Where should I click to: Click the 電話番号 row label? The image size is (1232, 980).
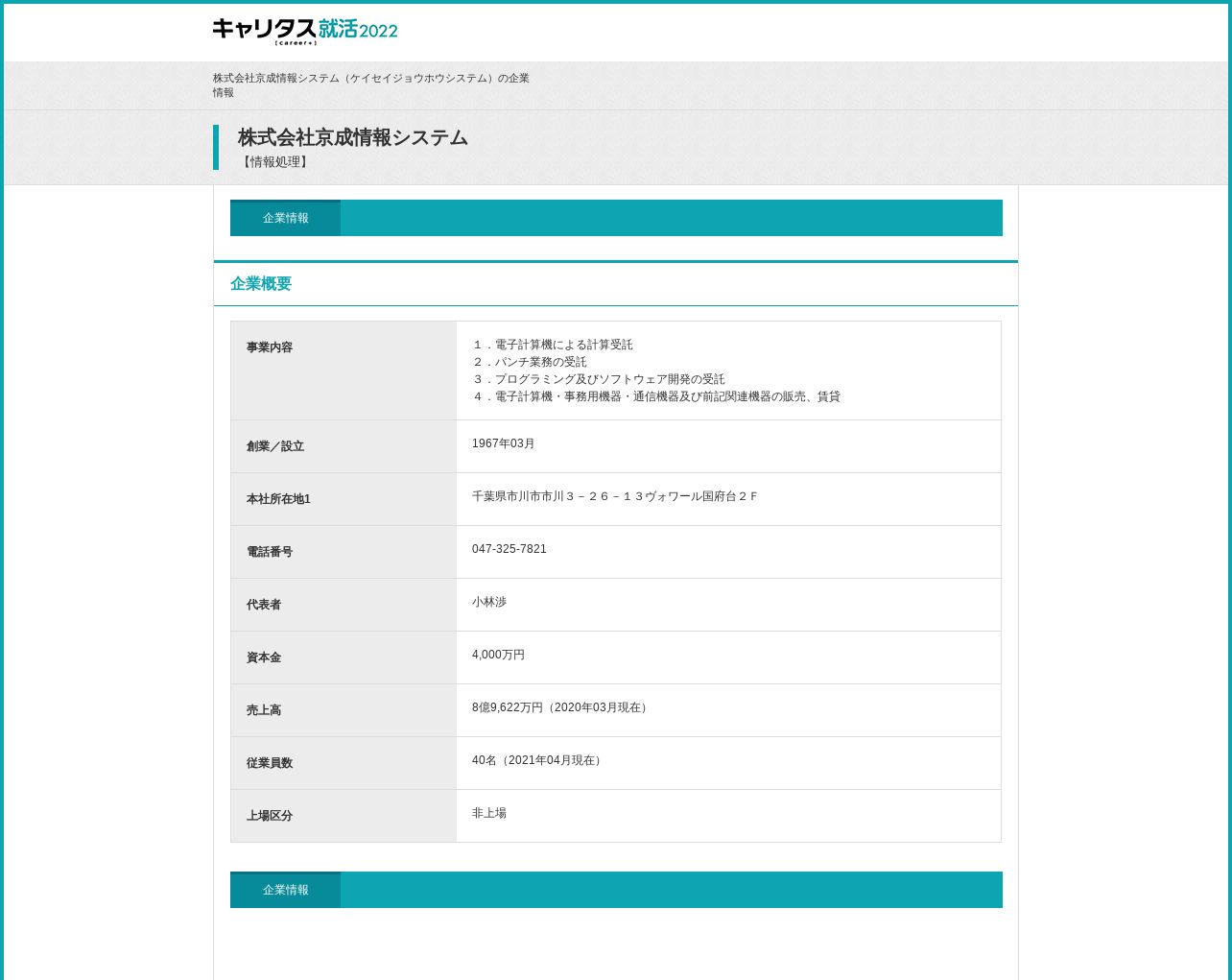pos(270,552)
